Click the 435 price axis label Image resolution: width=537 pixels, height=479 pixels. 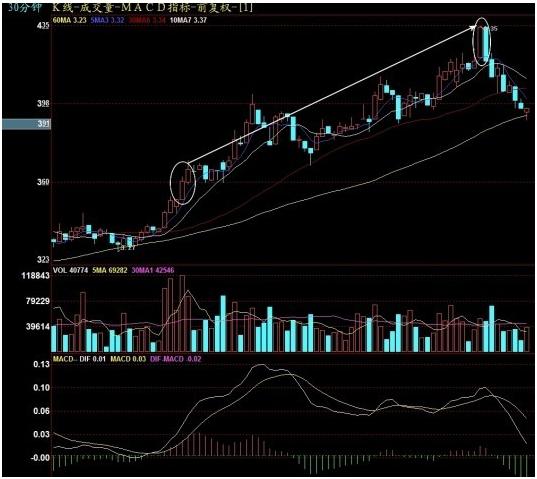pyautogui.click(x=43, y=26)
